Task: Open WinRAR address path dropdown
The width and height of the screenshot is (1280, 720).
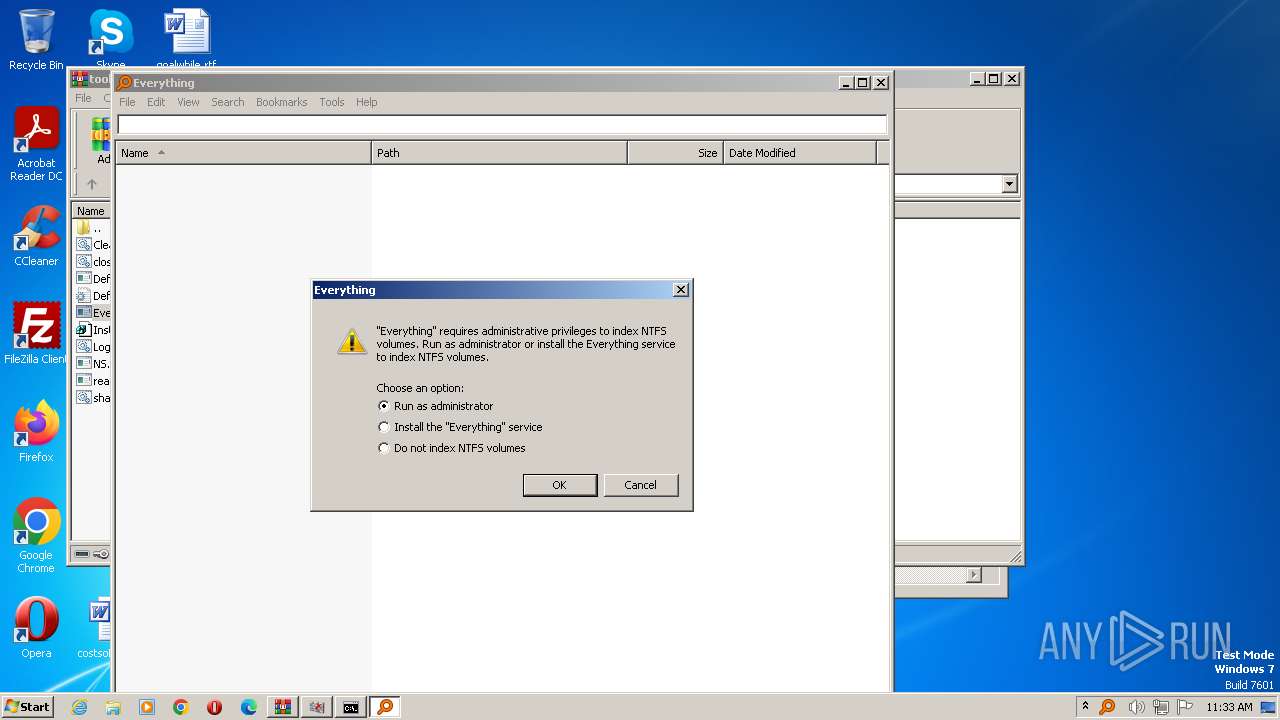Action: 1009,184
